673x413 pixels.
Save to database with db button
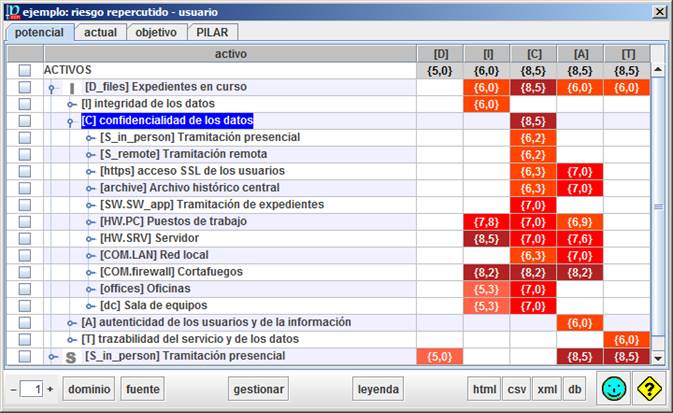pos(574,389)
